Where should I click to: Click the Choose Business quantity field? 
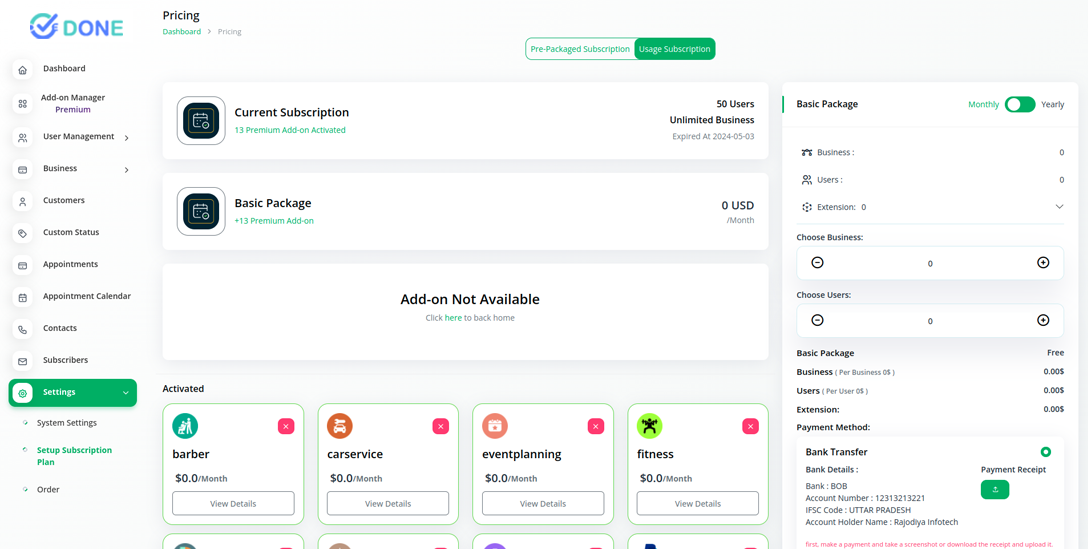point(930,263)
